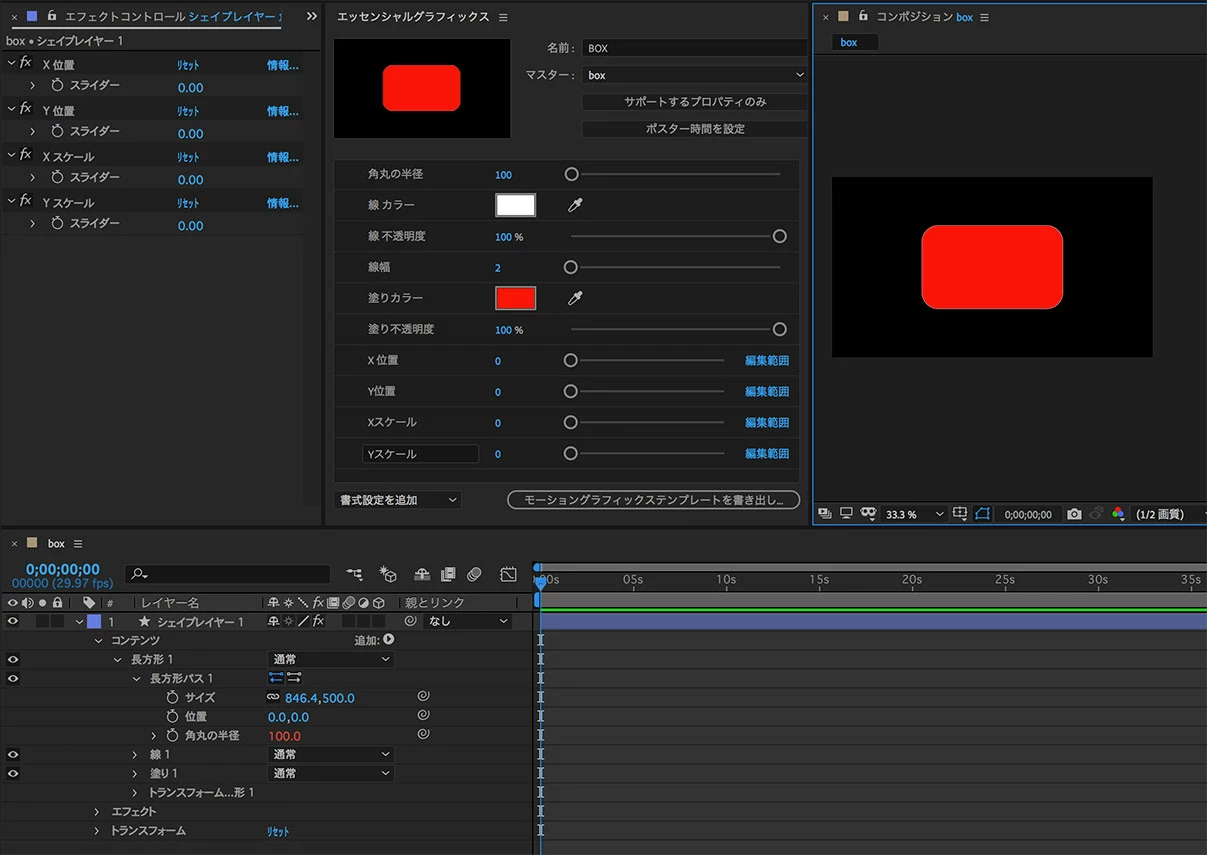Open the graph editor icon in timeline
This screenshot has height=855, width=1207.
coord(509,574)
